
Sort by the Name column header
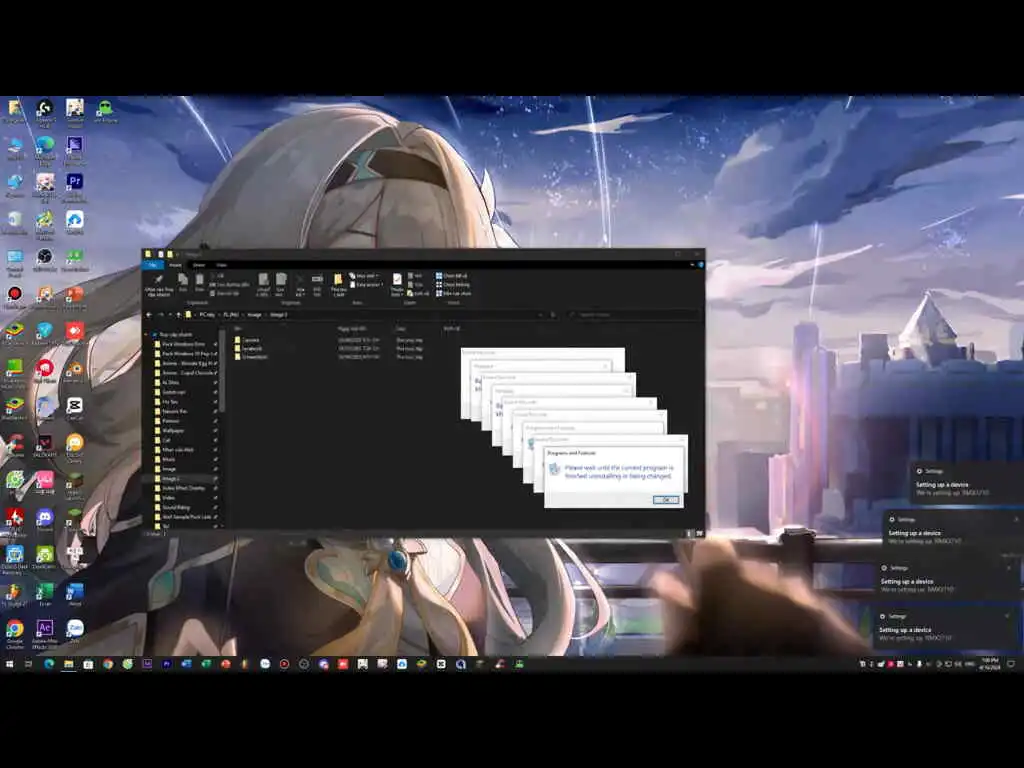click(x=238, y=328)
